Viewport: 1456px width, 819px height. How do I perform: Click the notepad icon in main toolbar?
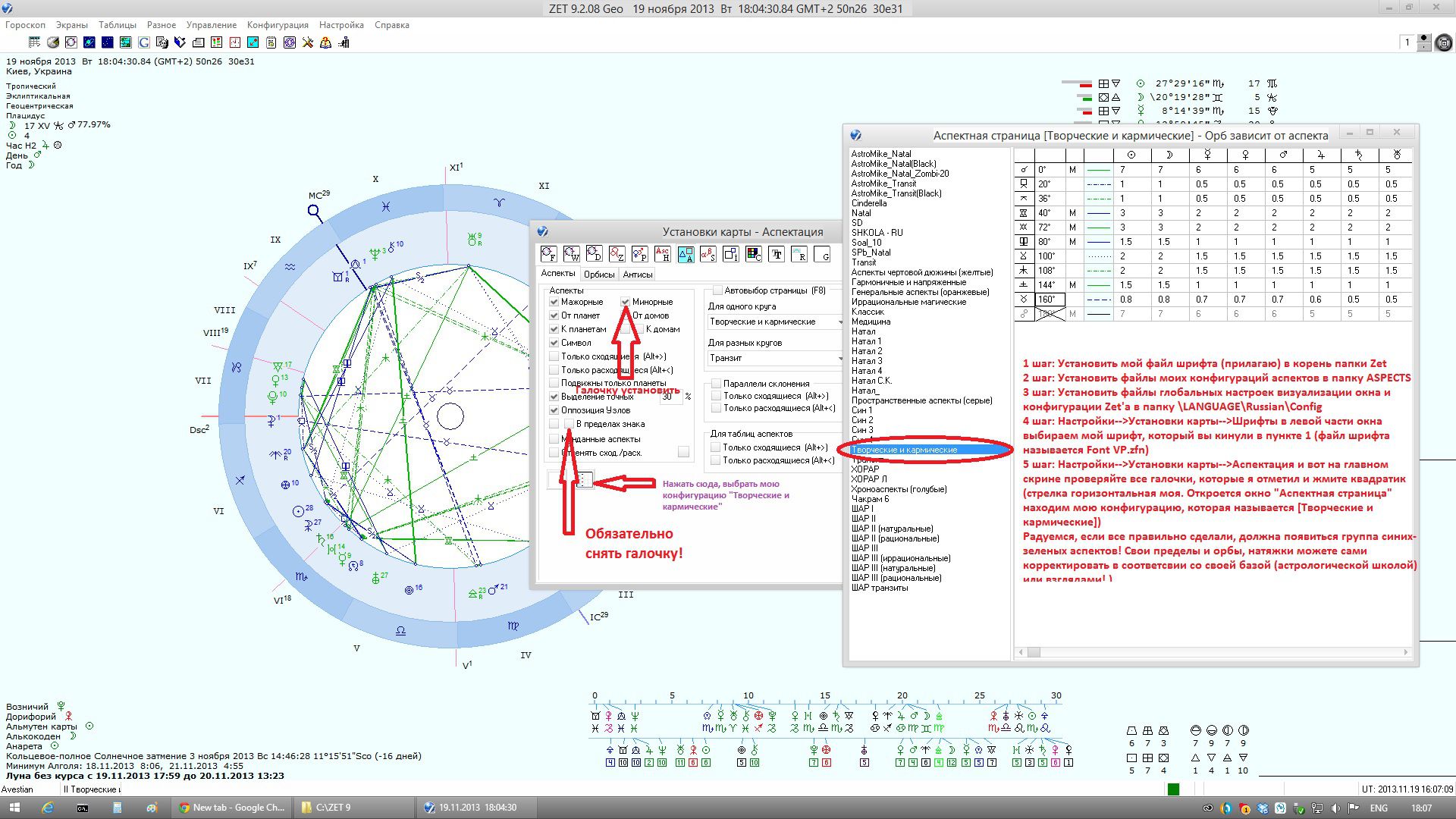271,42
